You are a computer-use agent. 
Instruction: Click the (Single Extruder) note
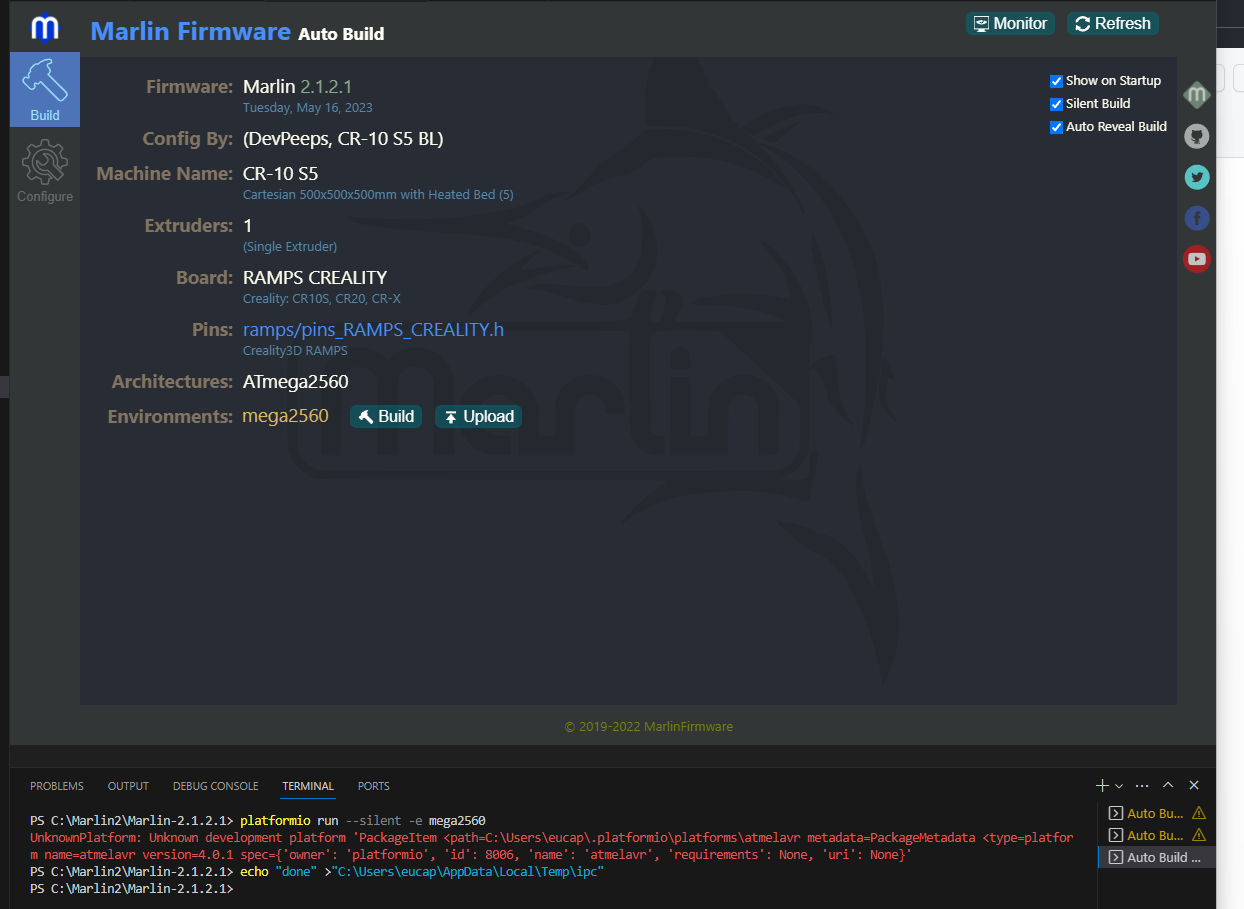[x=290, y=246]
